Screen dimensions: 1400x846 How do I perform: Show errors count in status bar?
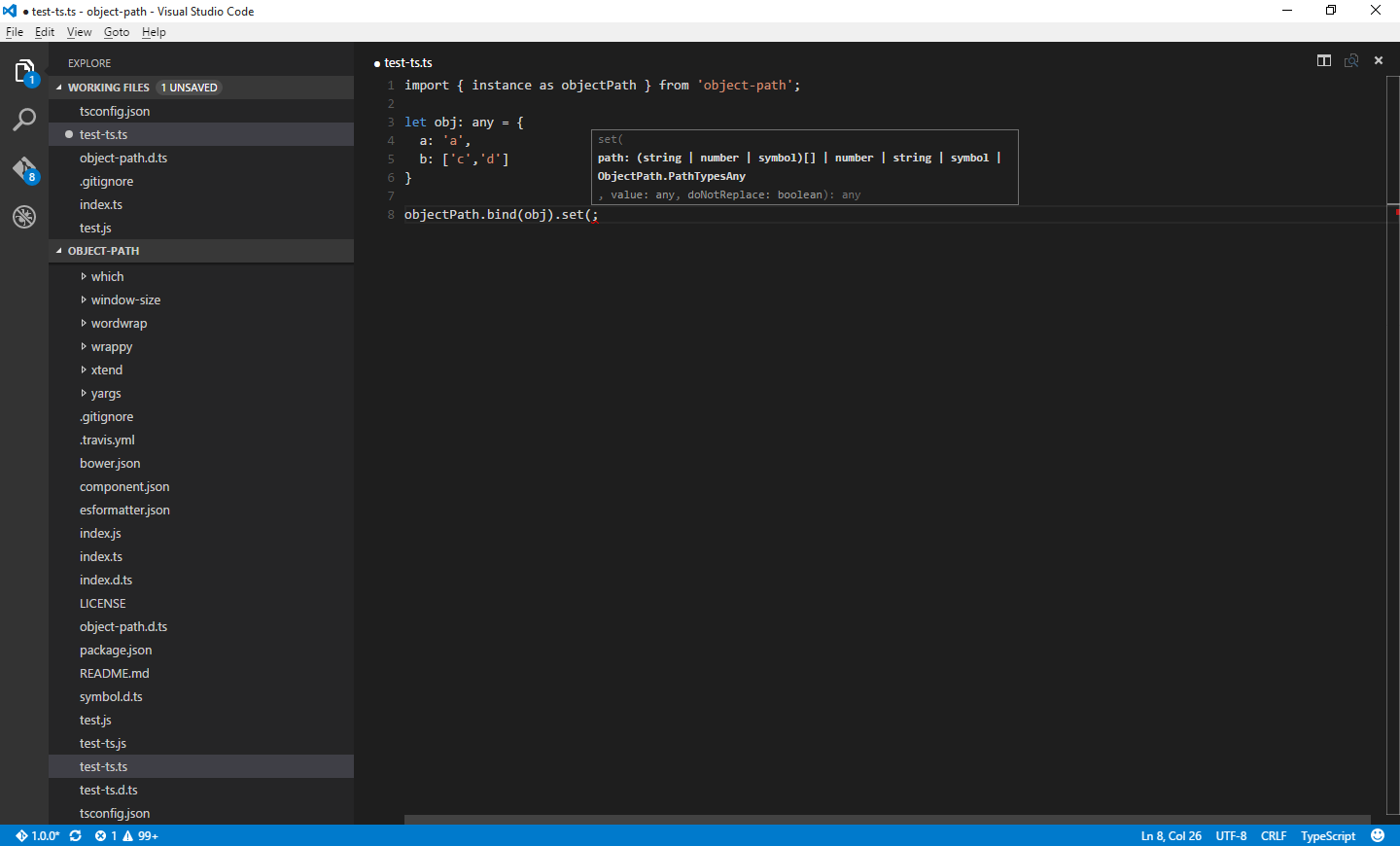pyautogui.click(x=106, y=835)
